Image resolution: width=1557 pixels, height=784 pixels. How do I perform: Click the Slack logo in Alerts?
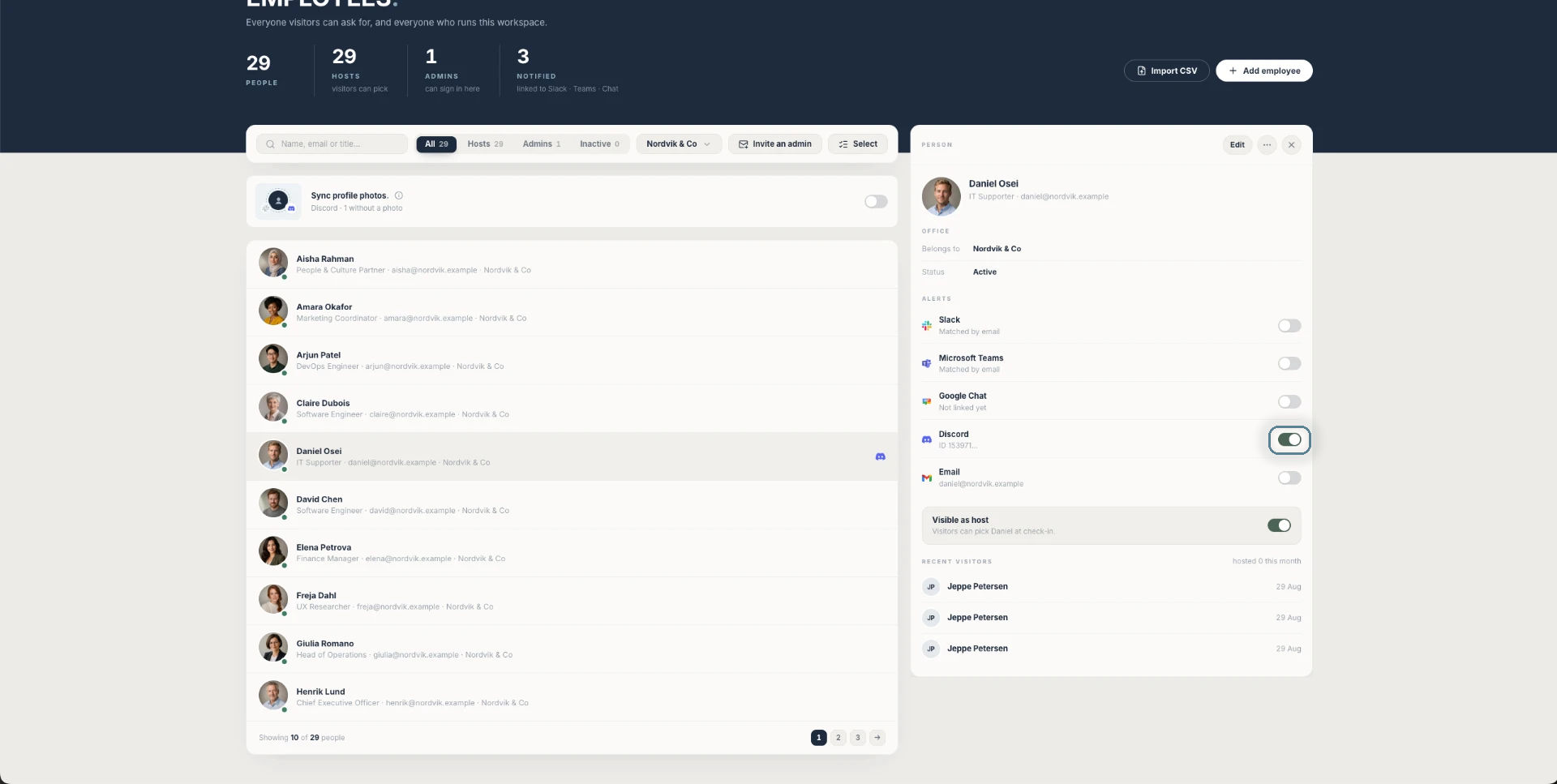coord(926,325)
